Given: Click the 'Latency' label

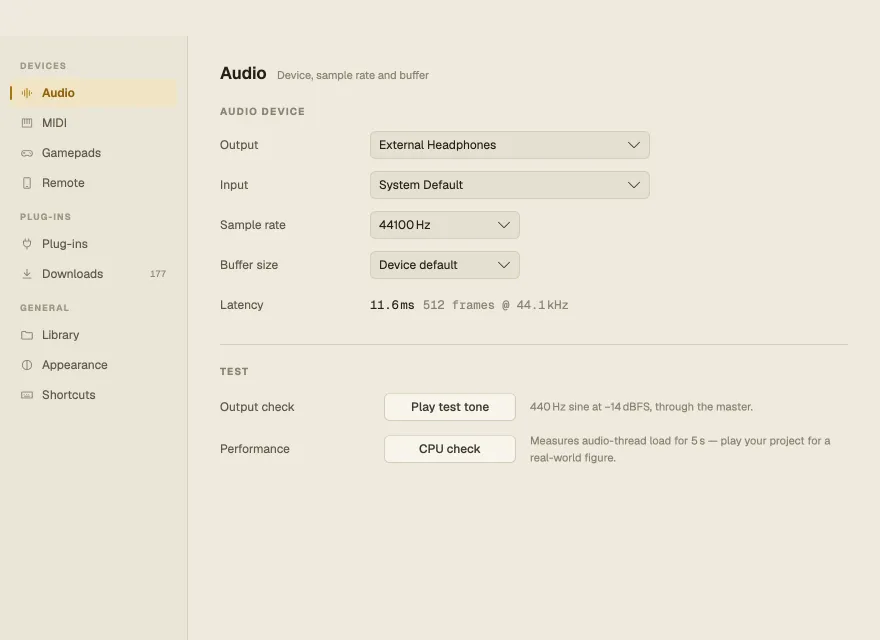Looking at the screenshot, I should pos(241,305).
